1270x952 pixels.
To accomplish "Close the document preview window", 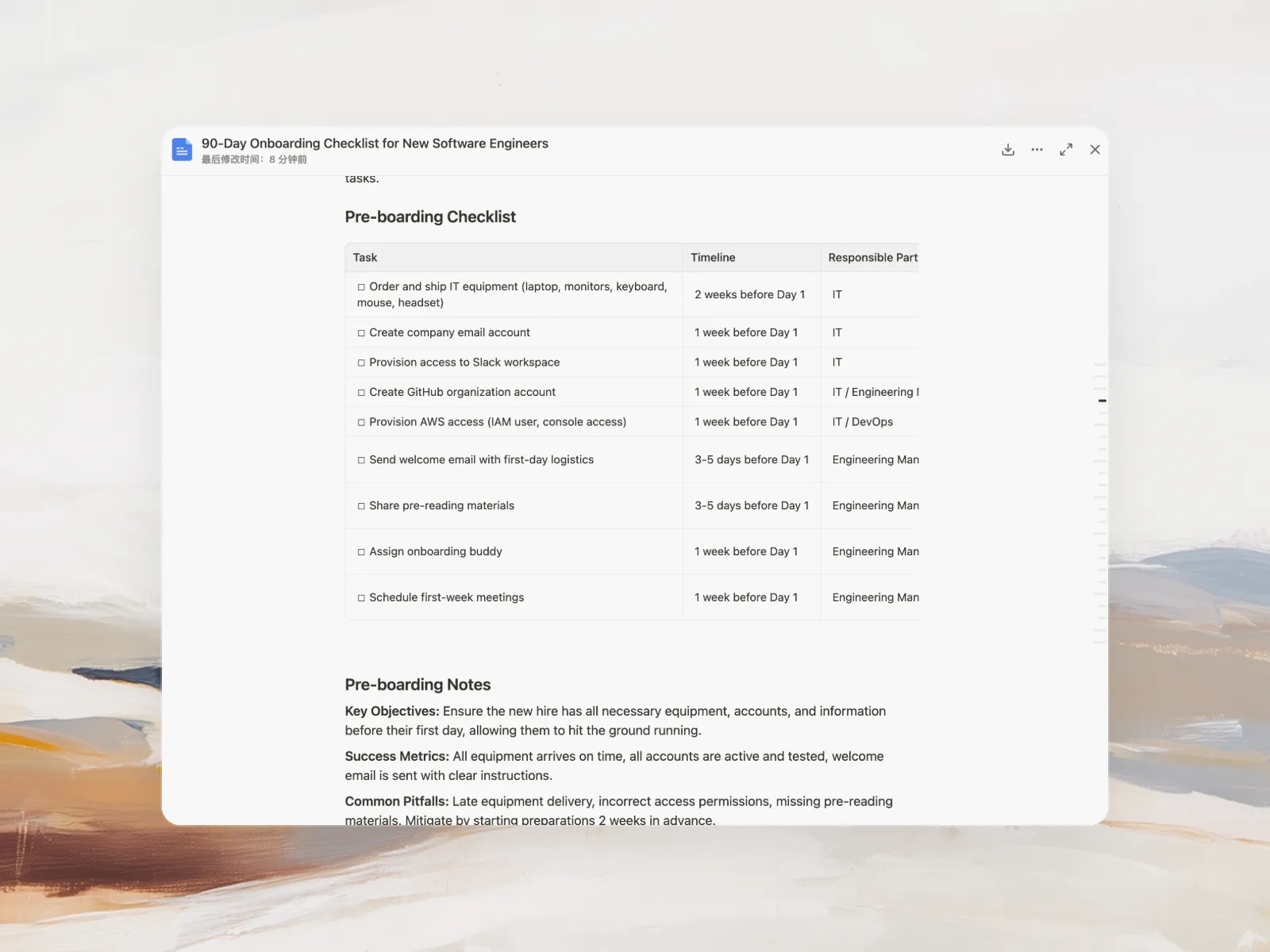I will point(1095,150).
